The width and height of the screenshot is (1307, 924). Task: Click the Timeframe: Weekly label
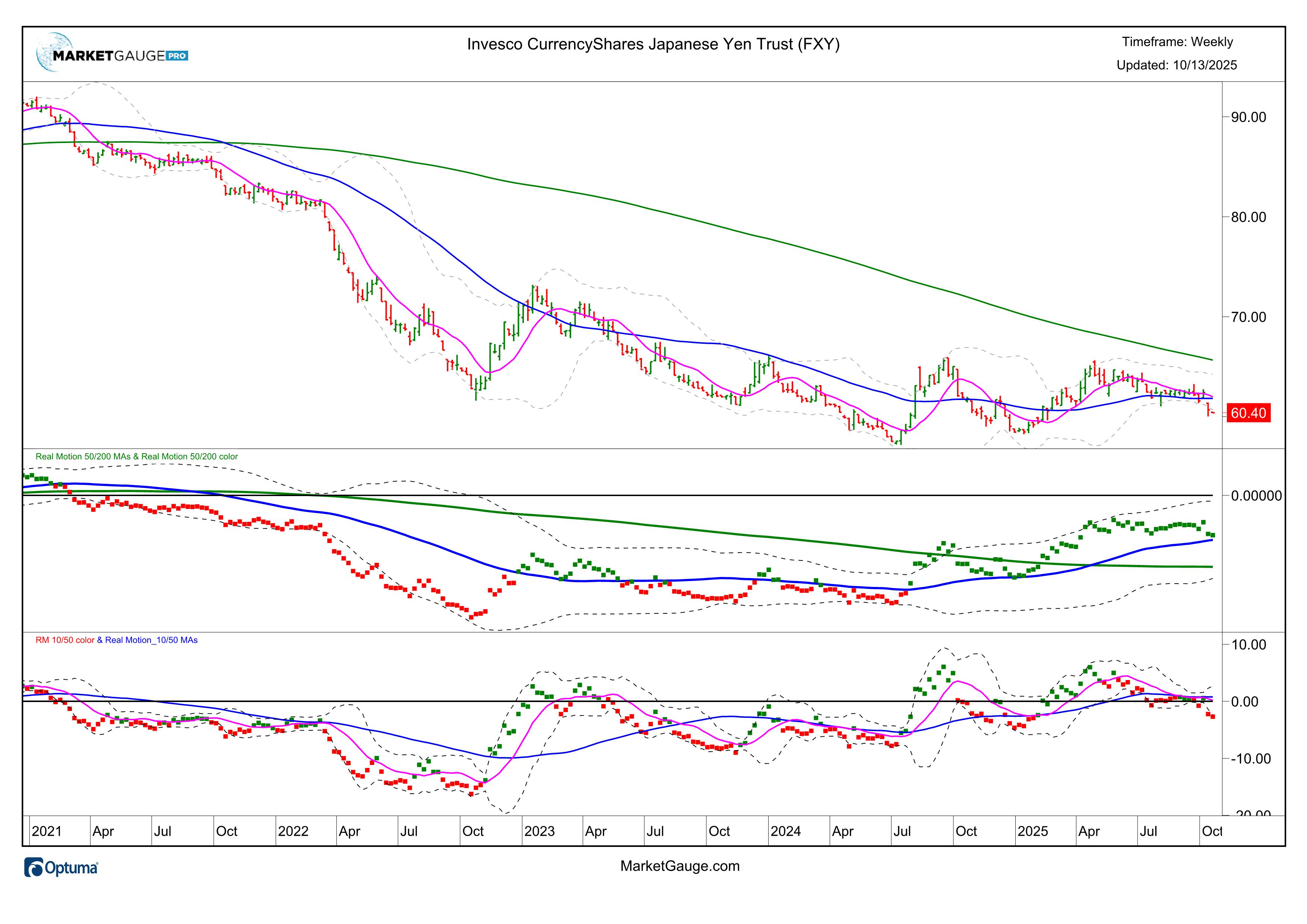pos(1177,42)
